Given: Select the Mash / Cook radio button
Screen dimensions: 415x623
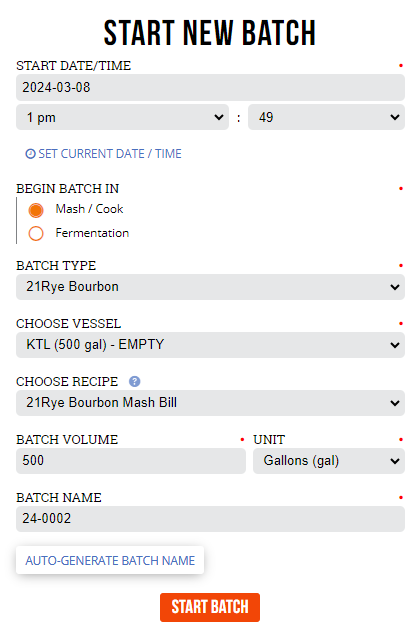Looking at the screenshot, I should pyautogui.click(x=36, y=210).
